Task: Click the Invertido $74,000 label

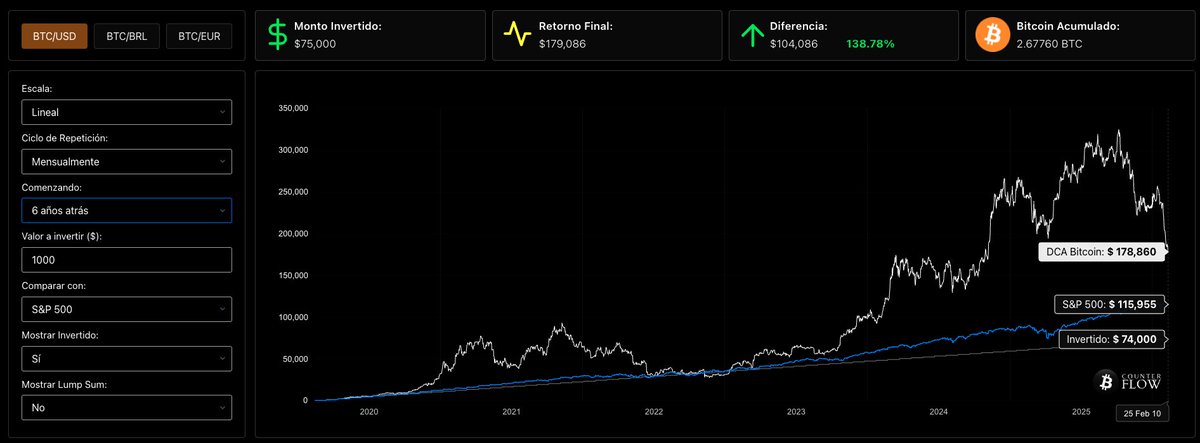Action: (1111, 340)
